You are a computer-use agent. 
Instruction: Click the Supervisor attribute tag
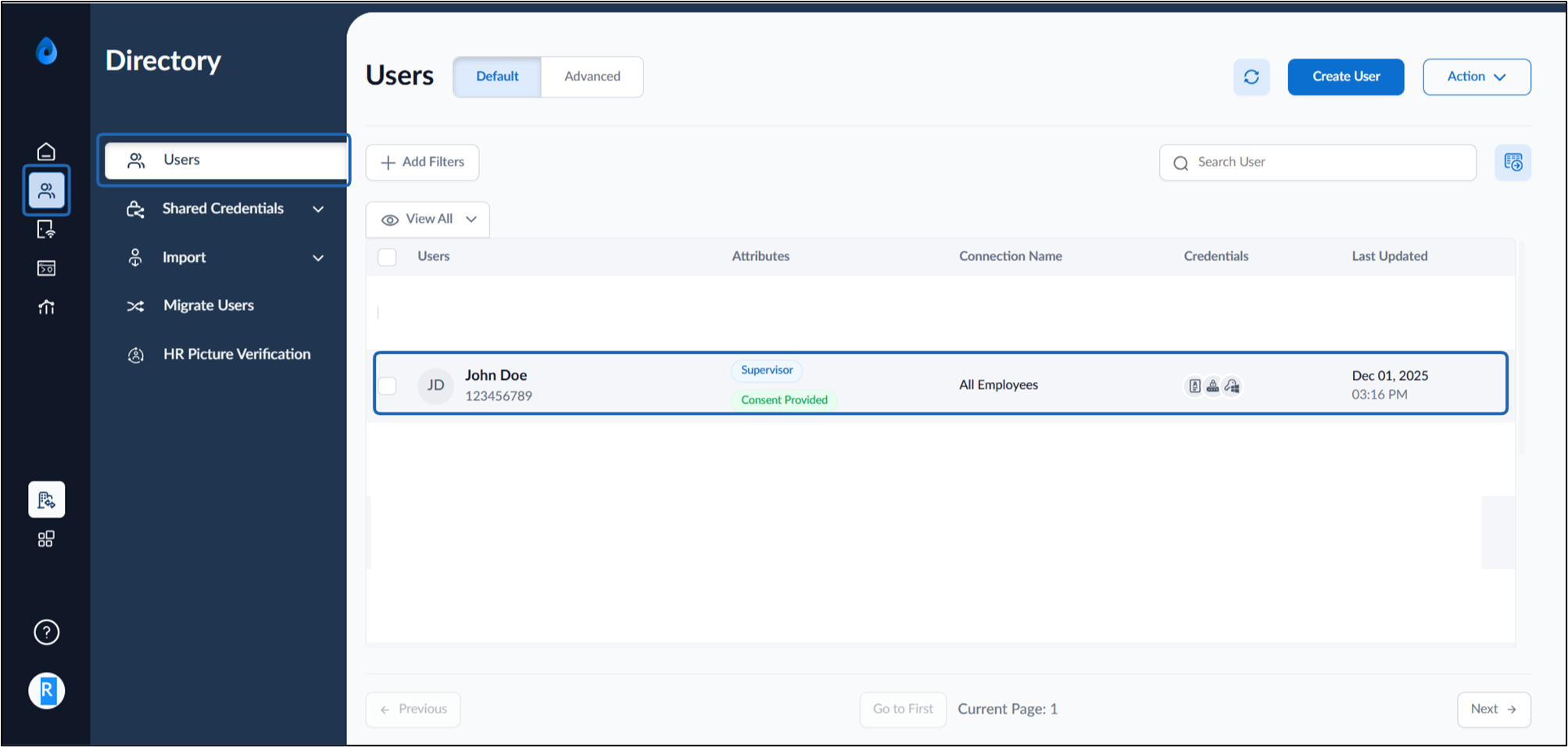point(767,370)
